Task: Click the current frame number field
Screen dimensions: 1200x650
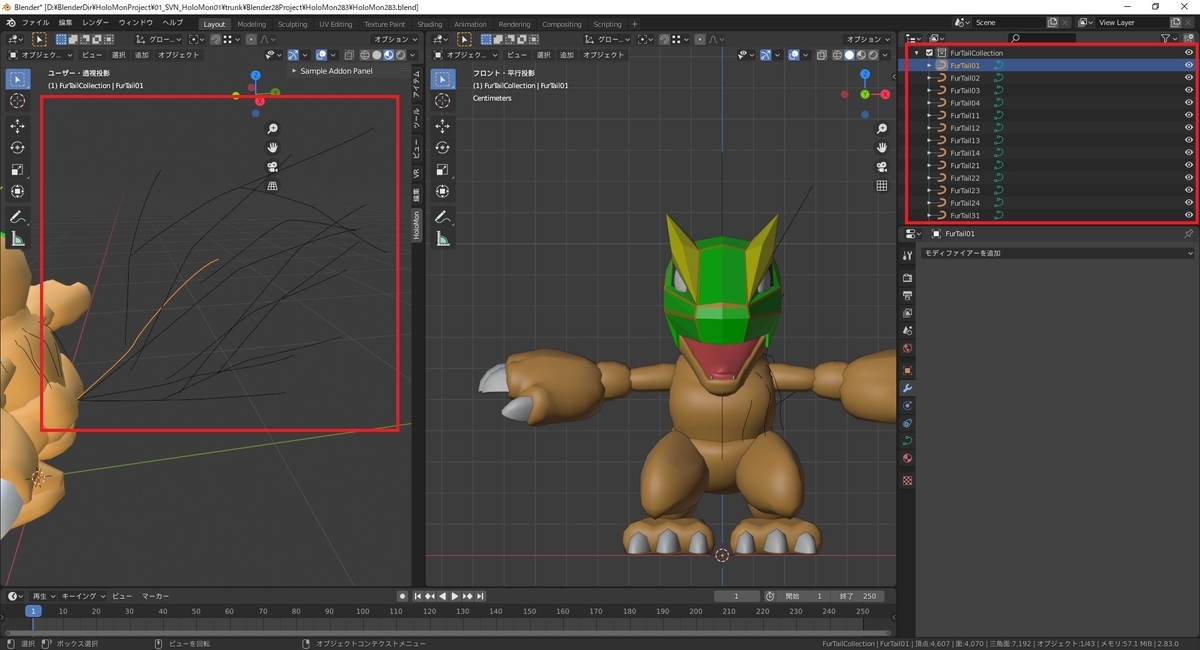Action: pyautogui.click(x=738, y=596)
